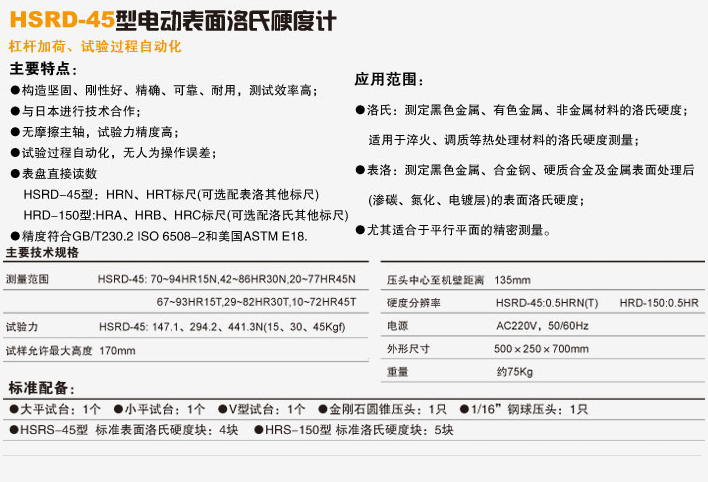The width and height of the screenshot is (708, 482).
Task: Click the bullet before 与日本进行技术合作
Action: (16, 112)
